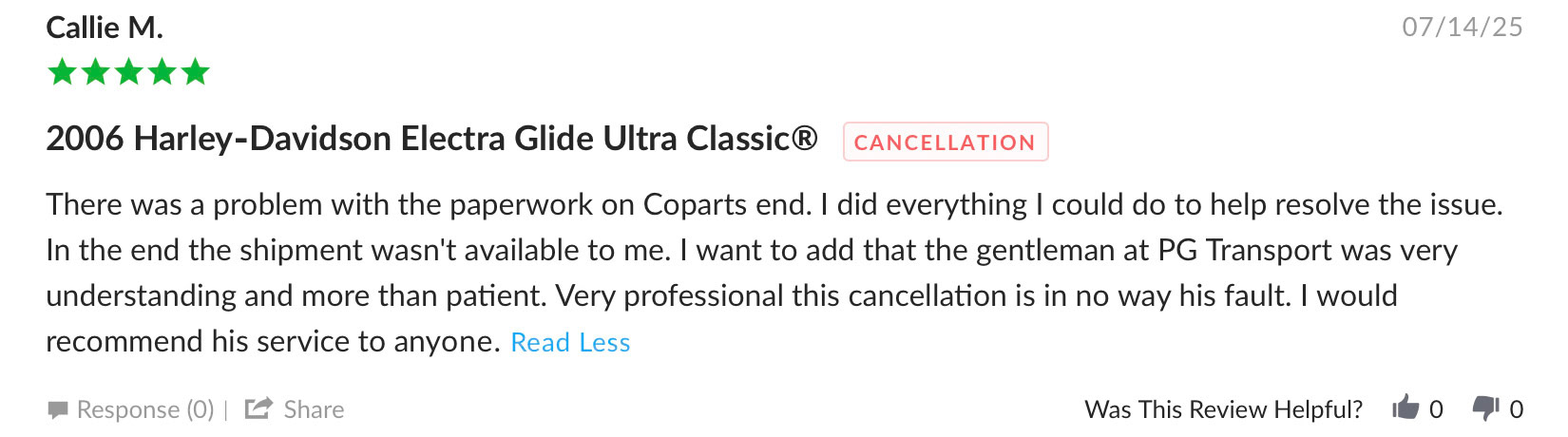The width and height of the screenshot is (1568, 437).
Task: Click the fourth green rating star
Action: (x=163, y=72)
